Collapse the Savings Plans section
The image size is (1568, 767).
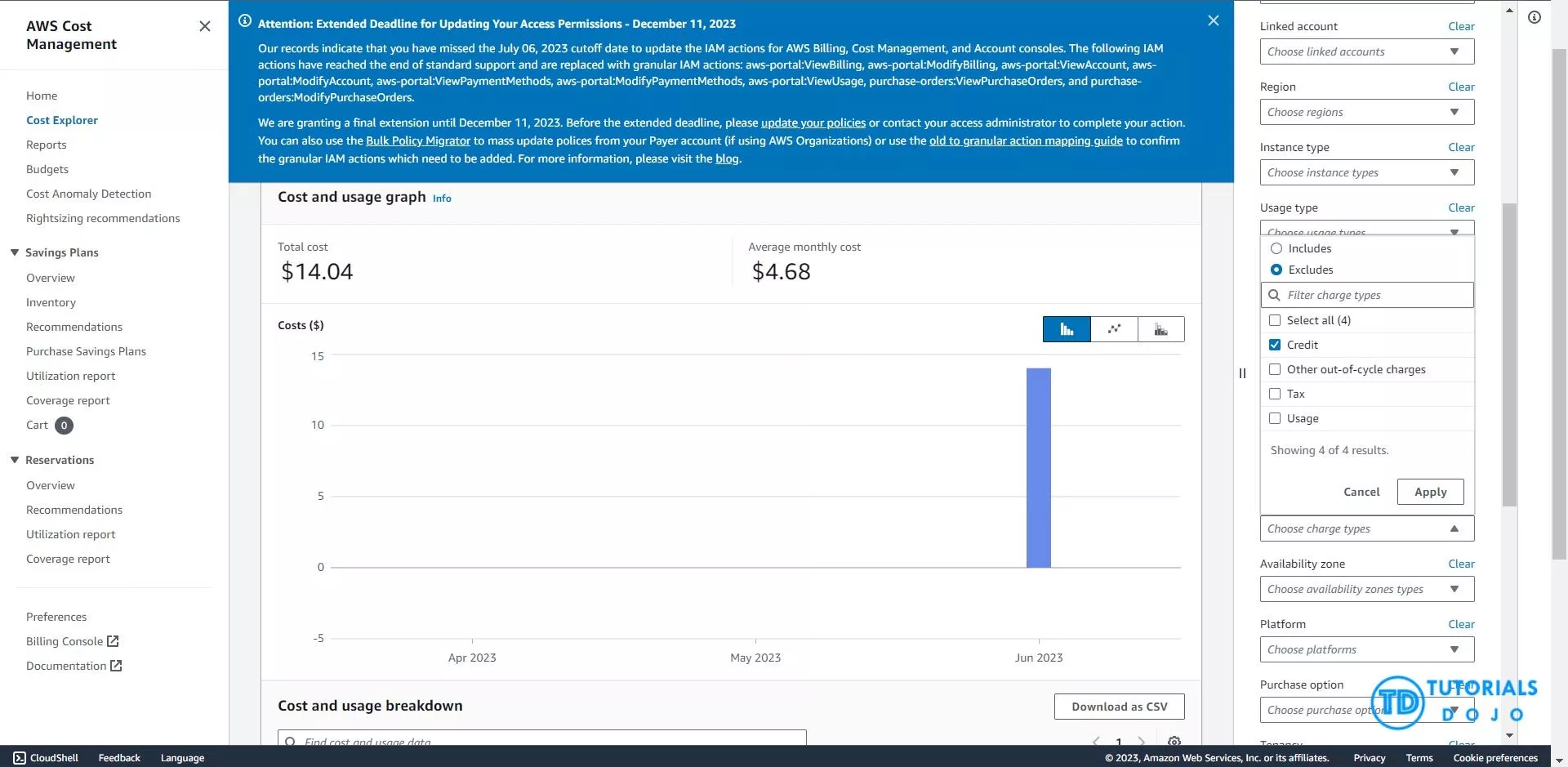pos(15,252)
